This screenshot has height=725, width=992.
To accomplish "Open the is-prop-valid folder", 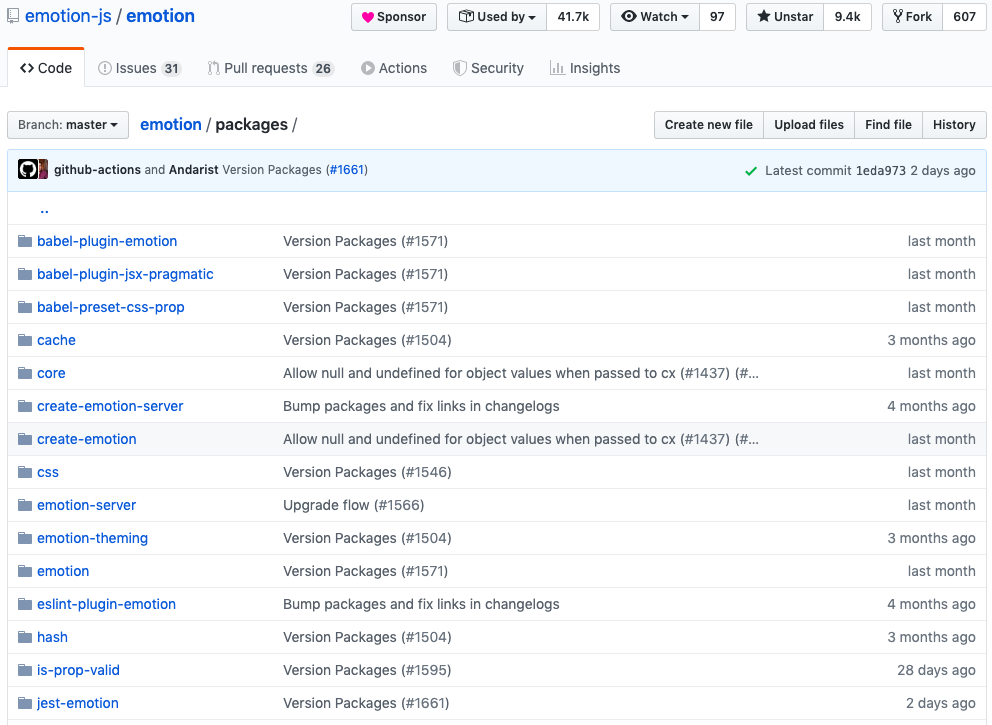I will pyautogui.click(x=78, y=670).
